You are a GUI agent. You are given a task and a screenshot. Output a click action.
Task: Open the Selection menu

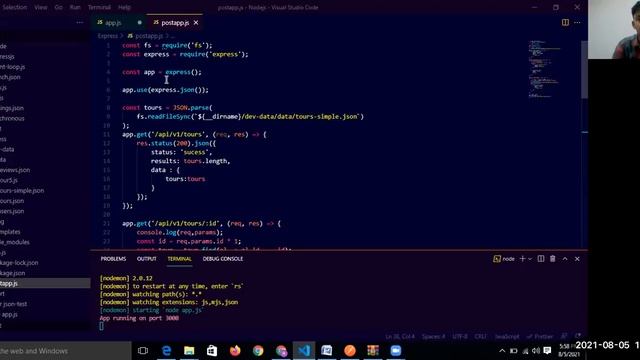point(14,7)
